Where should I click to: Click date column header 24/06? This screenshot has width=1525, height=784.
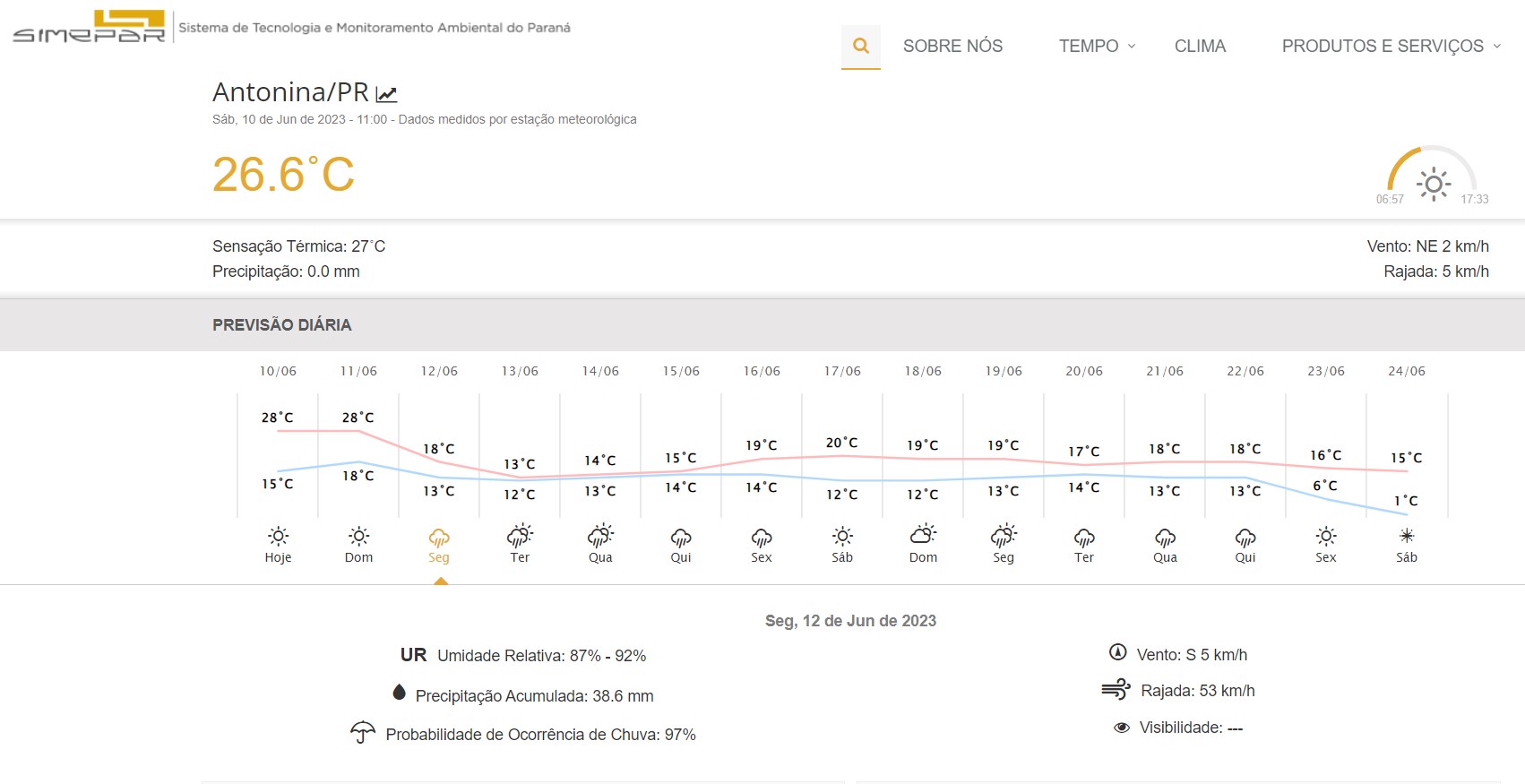point(1407,371)
